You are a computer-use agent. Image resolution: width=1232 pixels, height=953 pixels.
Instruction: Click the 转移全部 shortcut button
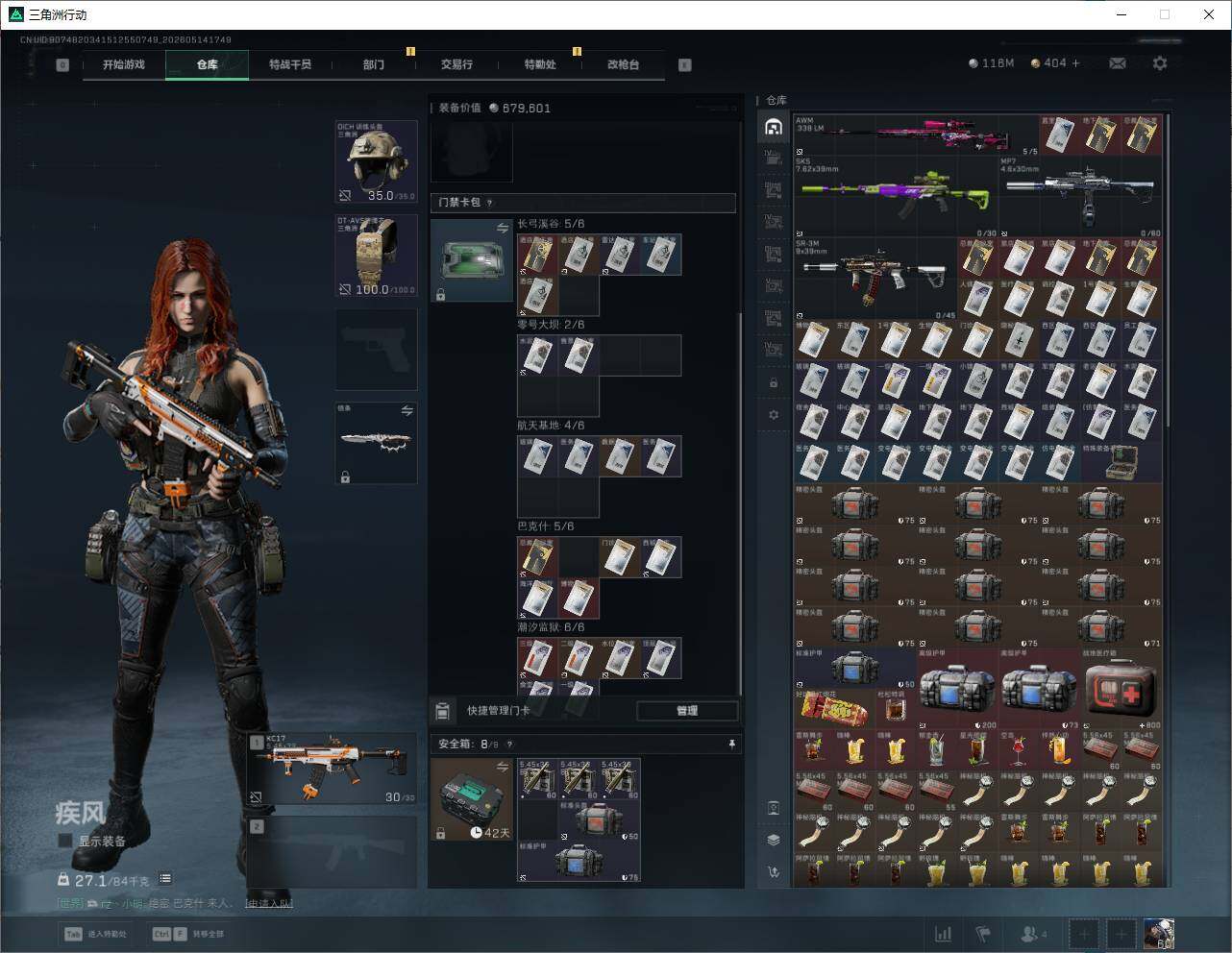pyautogui.click(x=187, y=934)
